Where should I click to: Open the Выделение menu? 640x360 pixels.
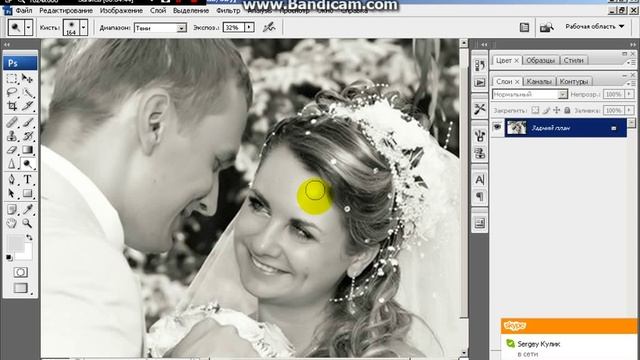pyautogui.click(x=191, y=11)
